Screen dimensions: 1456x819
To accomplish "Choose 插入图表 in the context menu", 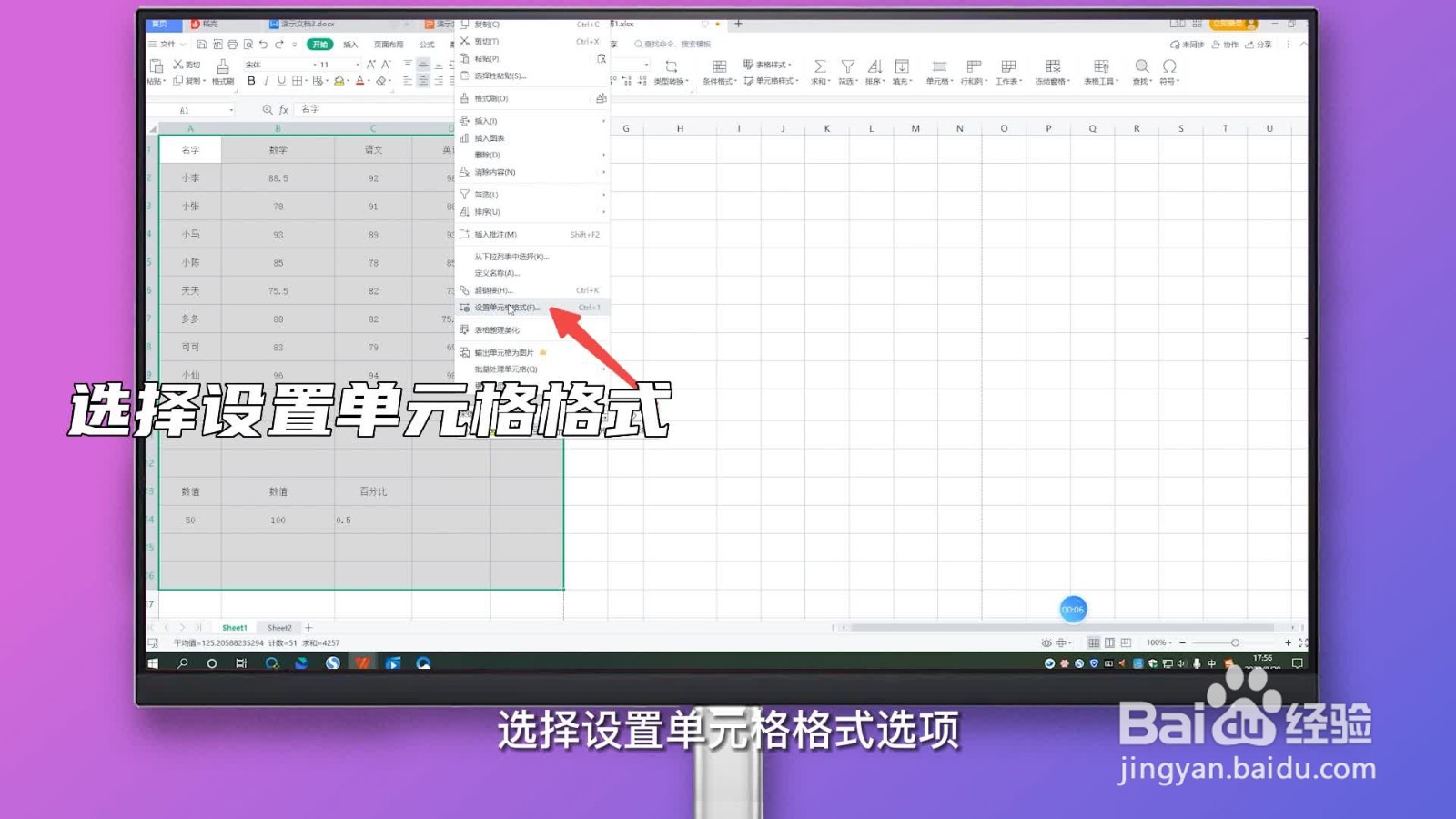I will [x=531, y=138].
